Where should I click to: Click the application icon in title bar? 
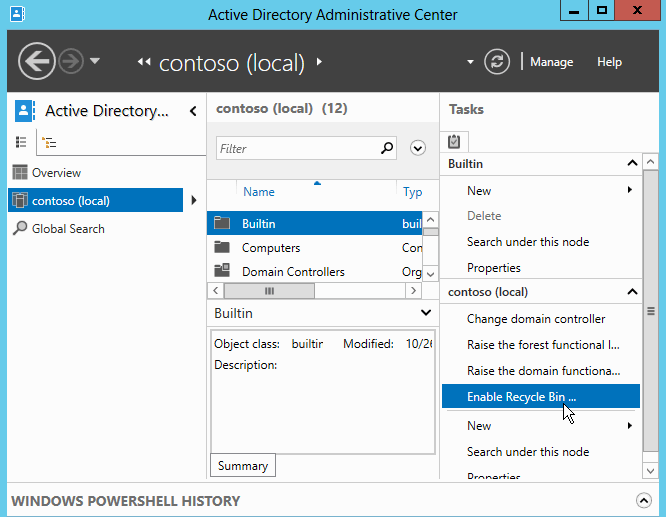click(17, 14)
